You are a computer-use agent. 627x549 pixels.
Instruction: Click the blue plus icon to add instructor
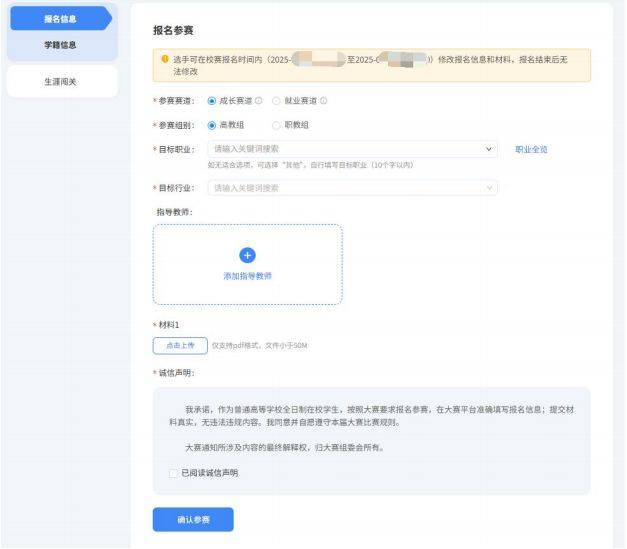tap(247, 255)
